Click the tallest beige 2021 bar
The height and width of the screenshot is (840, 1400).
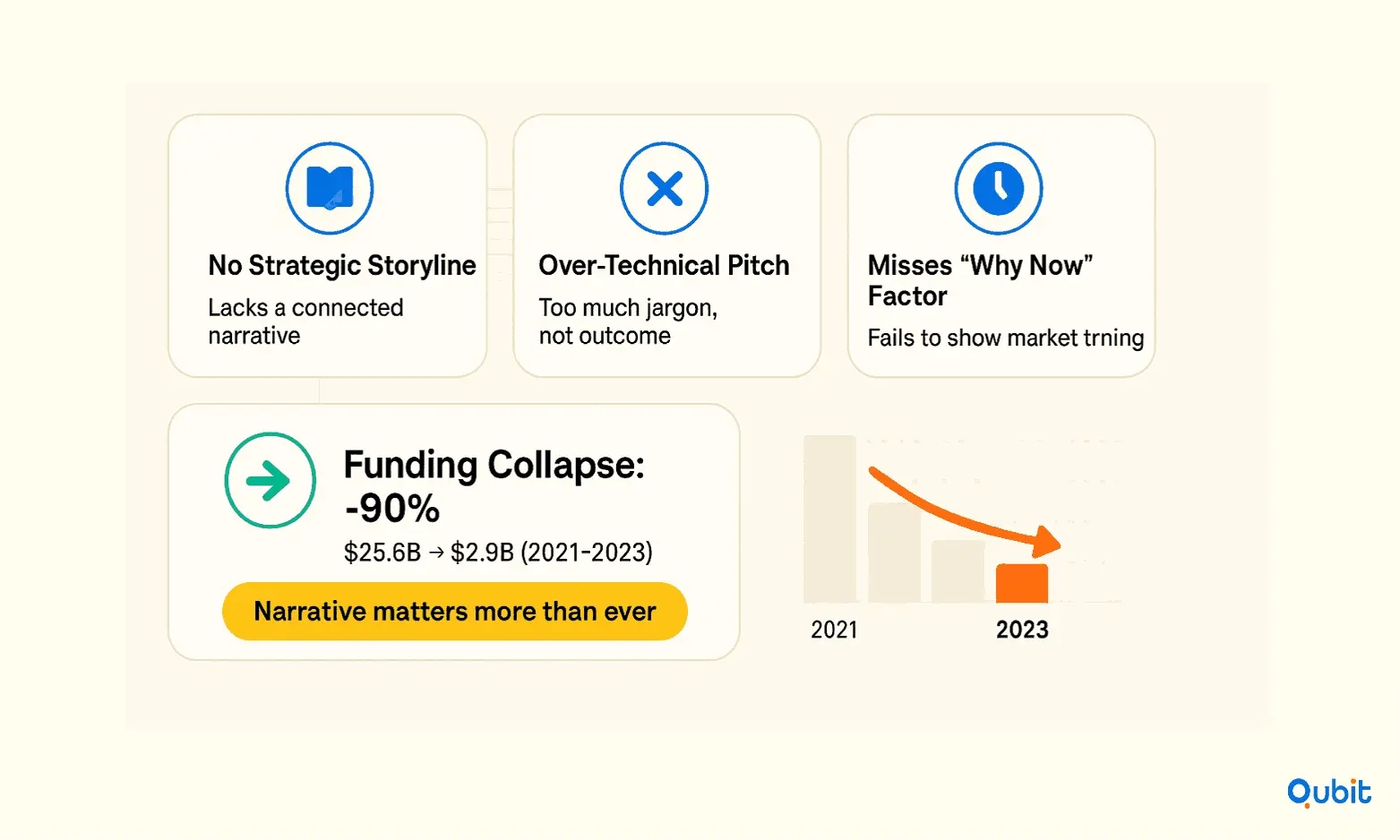click(830, 519)
